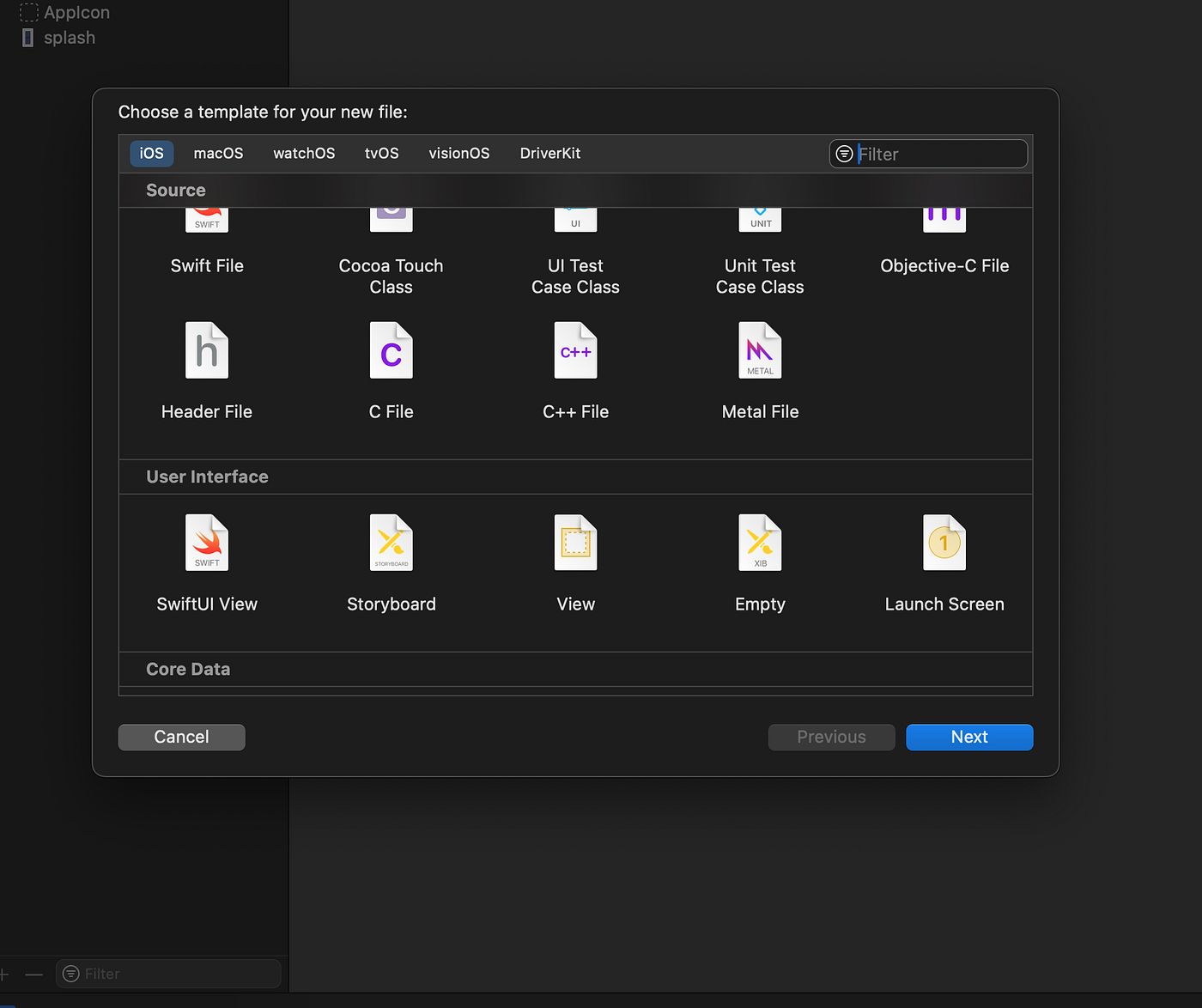
Task: Select the Header File template icon
Action: click(x=207, y=350)
